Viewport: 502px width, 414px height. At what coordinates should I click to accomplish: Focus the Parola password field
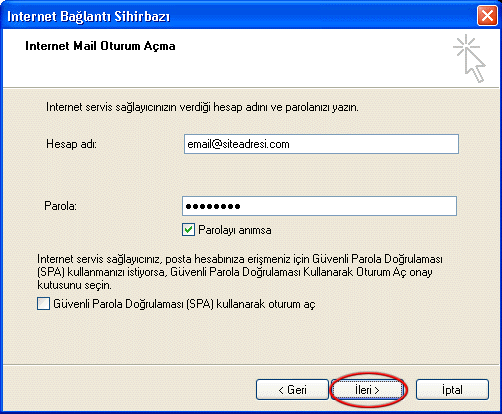(x=319, y=206)
